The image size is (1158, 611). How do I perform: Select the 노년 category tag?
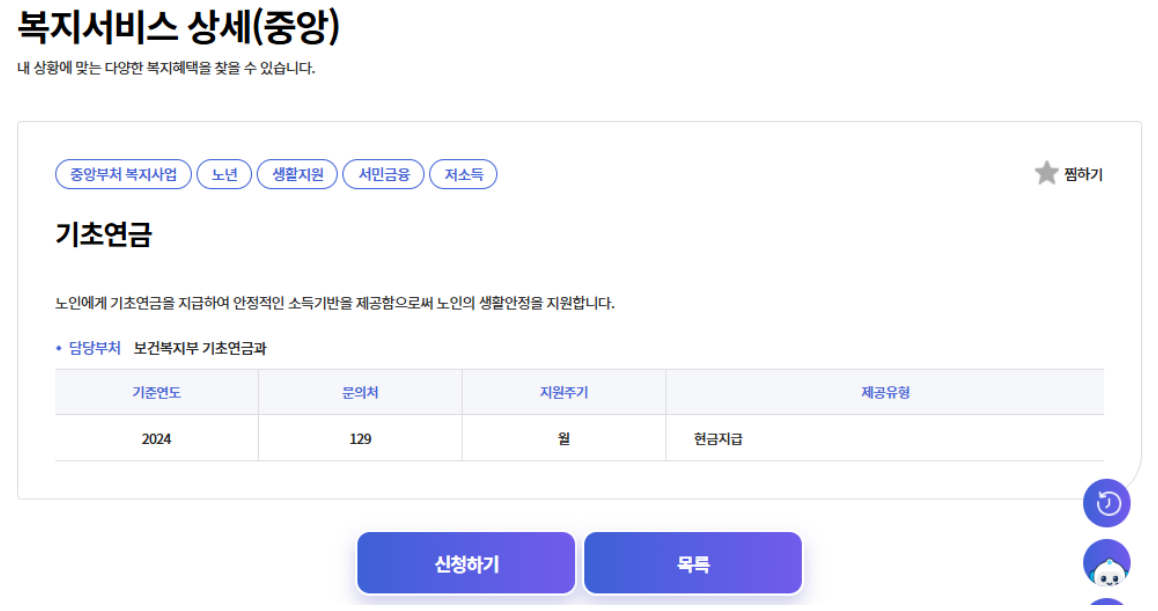click(225, 173)
